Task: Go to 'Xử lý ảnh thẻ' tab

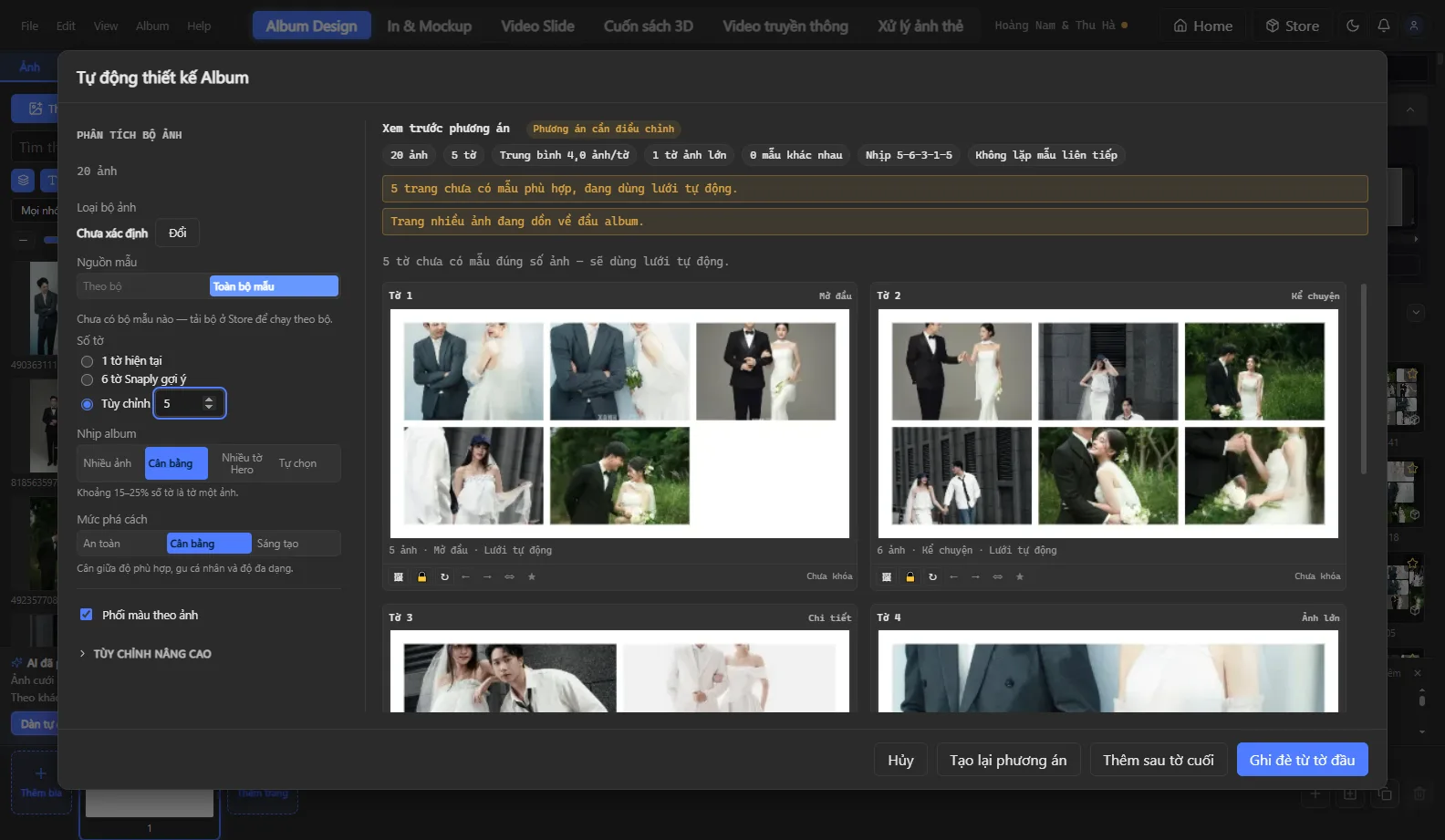Action: click(x=920, y=26)
